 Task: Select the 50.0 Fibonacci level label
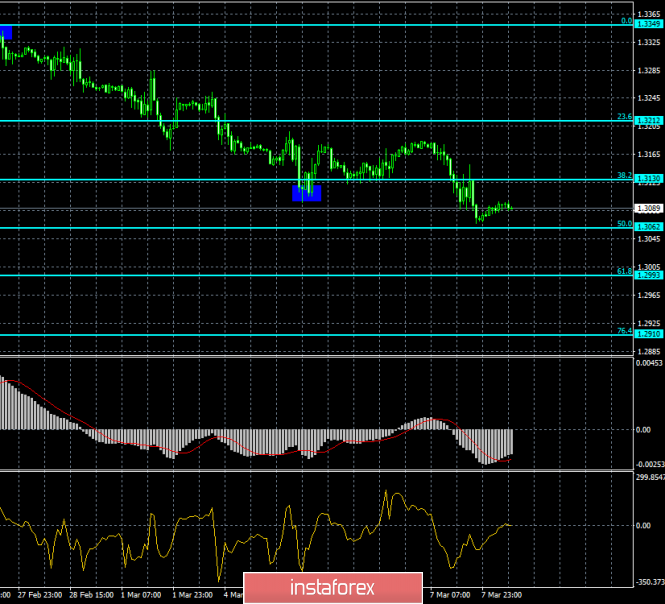click(624, 224)
